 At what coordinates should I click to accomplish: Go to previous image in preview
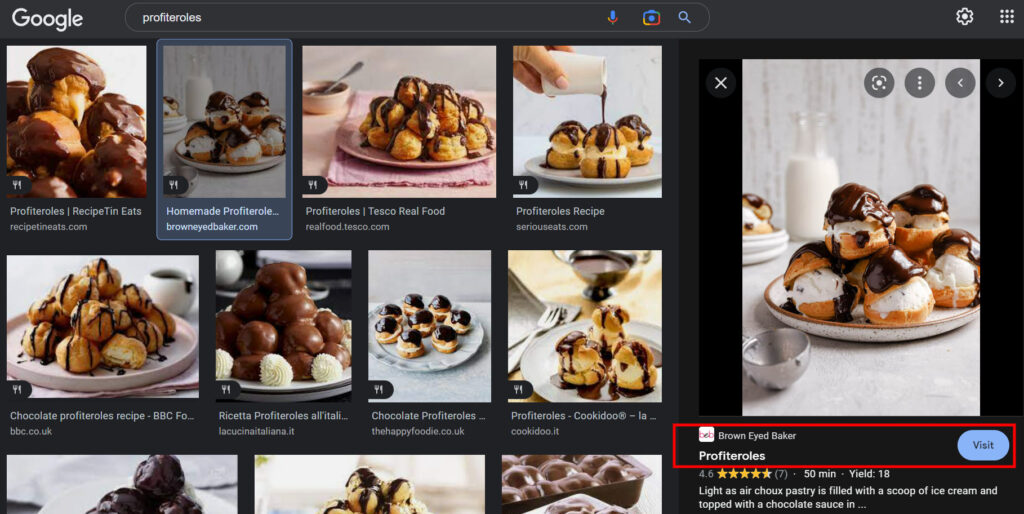click(x=960, y=83)
